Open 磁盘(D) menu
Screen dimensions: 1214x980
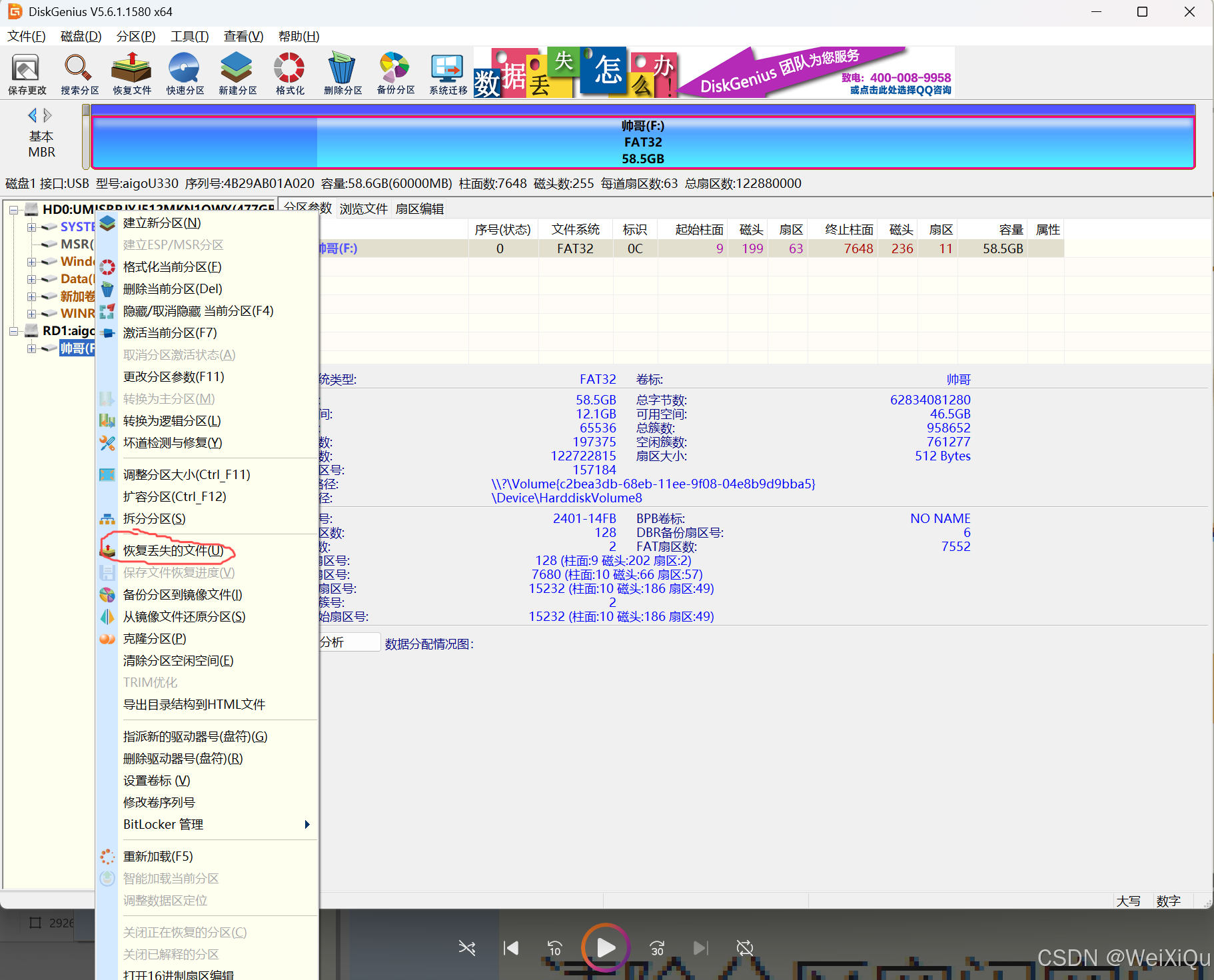(81, 36)
